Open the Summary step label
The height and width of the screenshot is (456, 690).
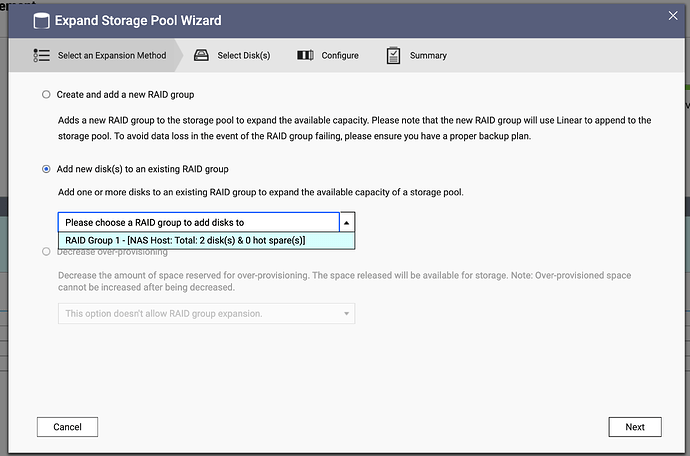[428, 56]
